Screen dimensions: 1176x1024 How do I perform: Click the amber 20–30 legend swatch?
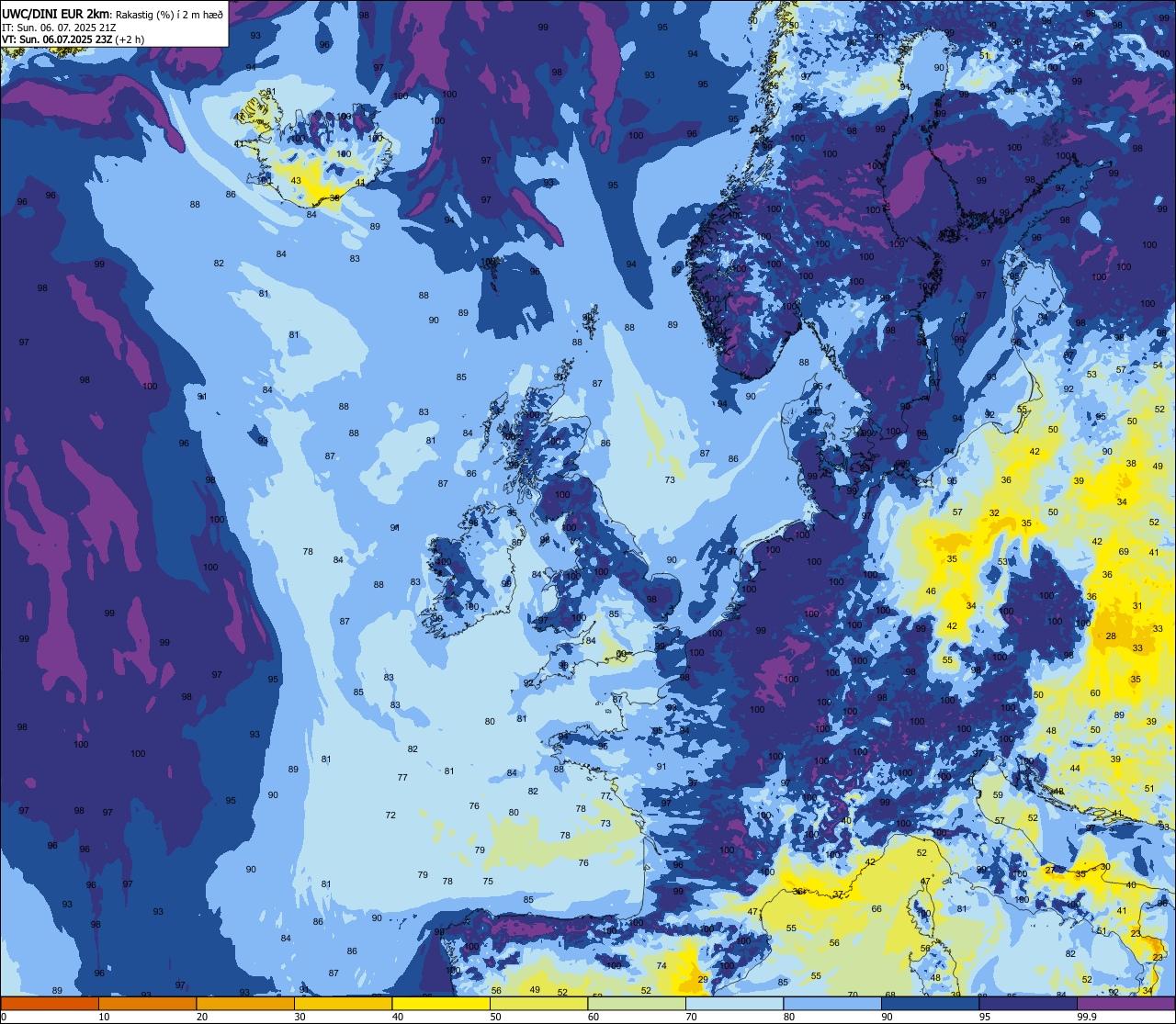(244, 1004)
